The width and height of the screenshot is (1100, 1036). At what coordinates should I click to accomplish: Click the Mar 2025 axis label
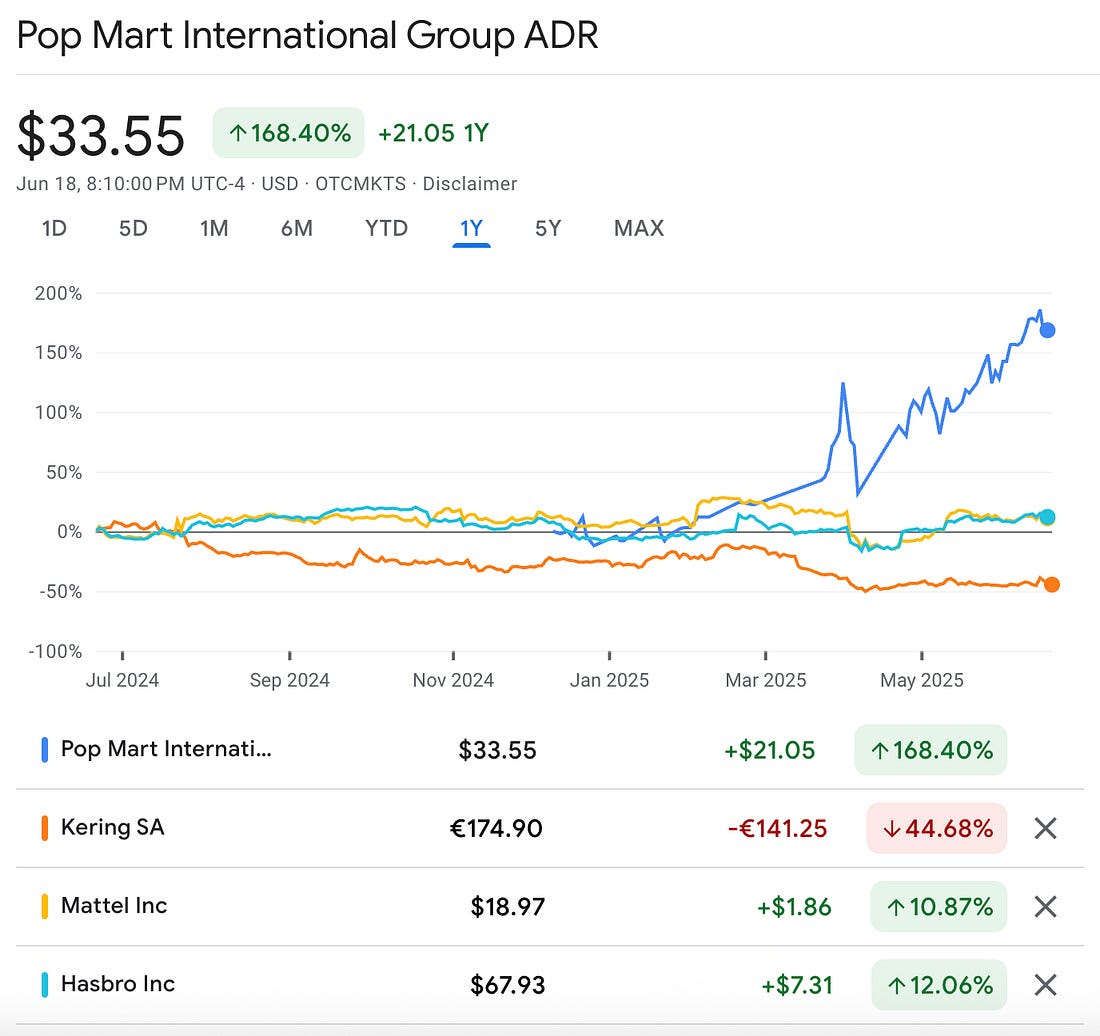765,680
